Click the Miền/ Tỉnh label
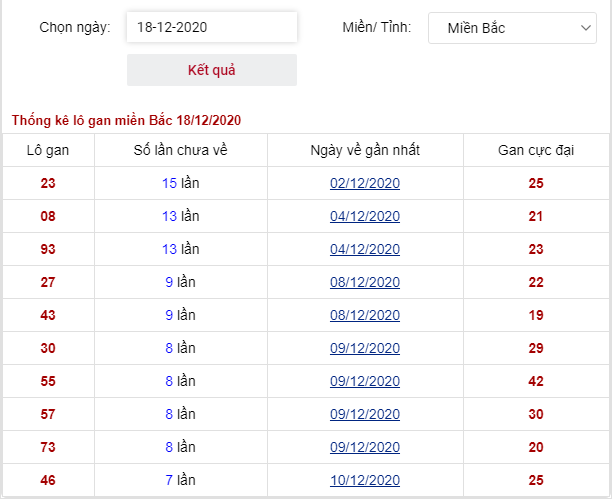Viewport: 614px width, 499px height. pos(377,27)
